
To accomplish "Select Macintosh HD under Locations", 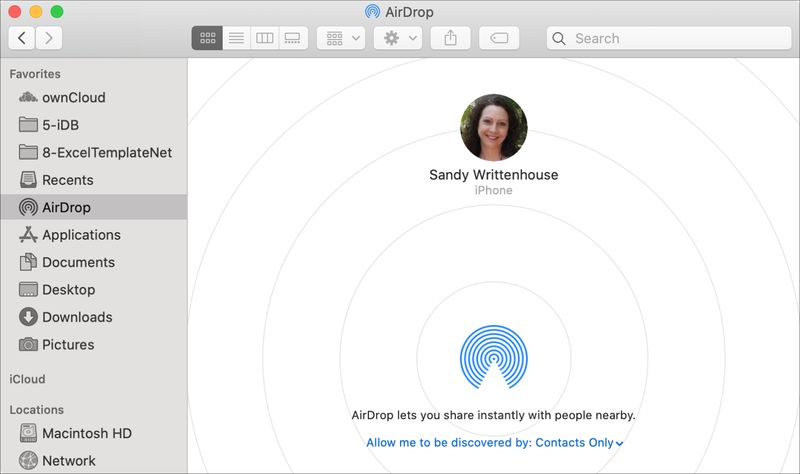I will 94,433.
